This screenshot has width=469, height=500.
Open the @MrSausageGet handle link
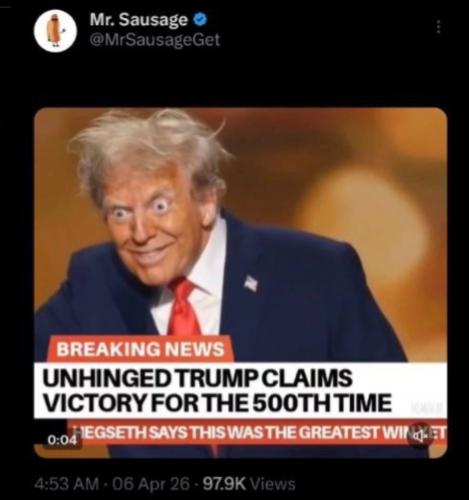click(155, 40)
